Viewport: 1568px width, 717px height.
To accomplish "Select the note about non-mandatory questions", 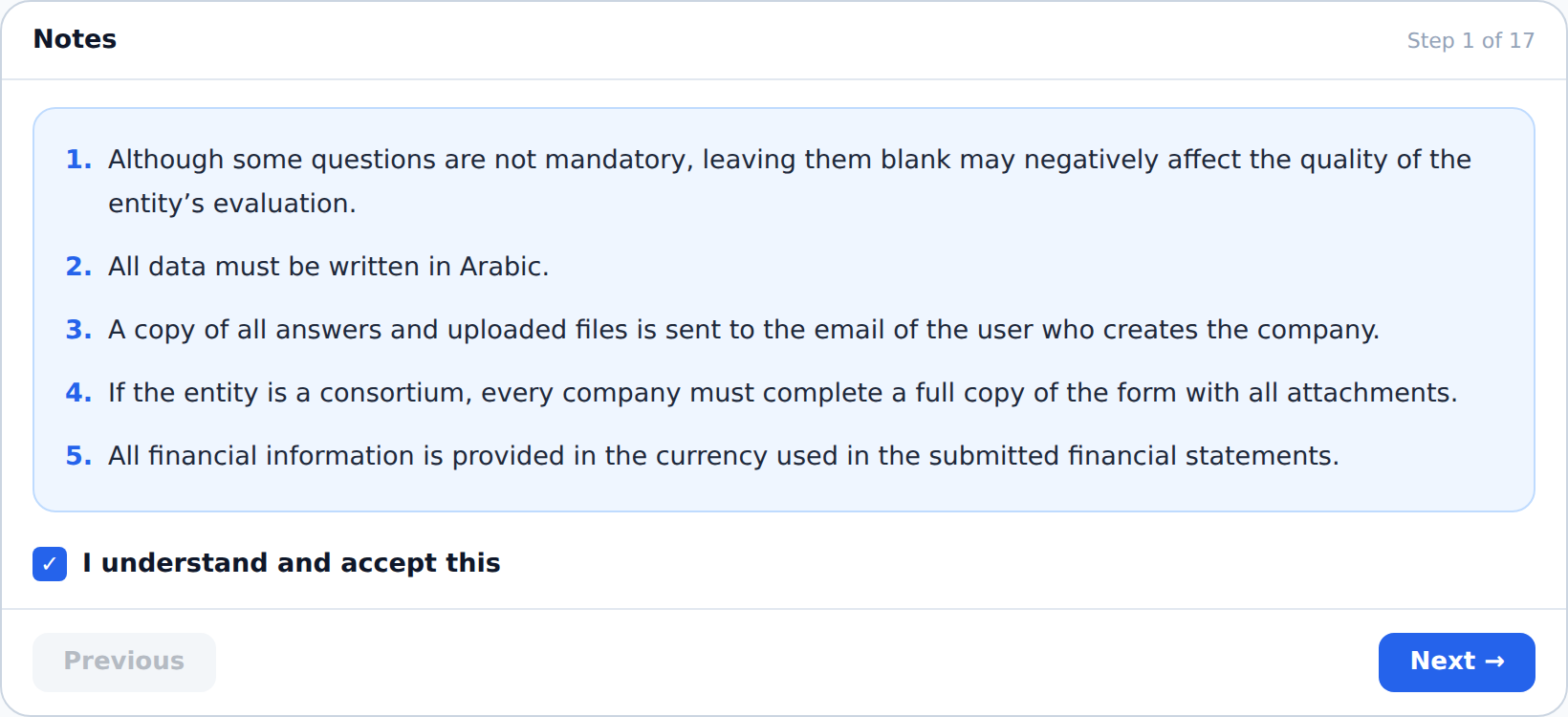I will click(790, 182).
